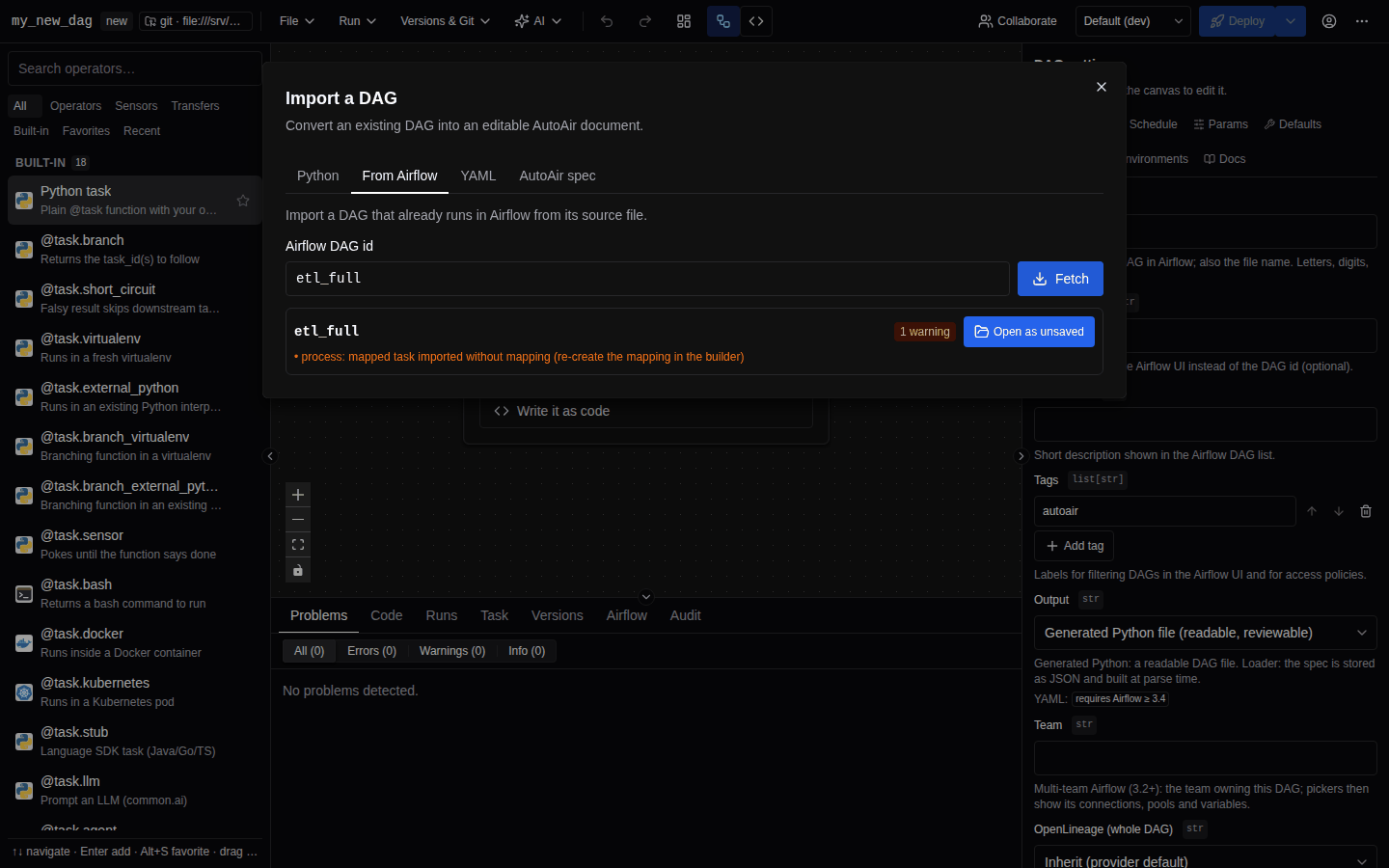Open the Run menu

(x=357, y=21)
